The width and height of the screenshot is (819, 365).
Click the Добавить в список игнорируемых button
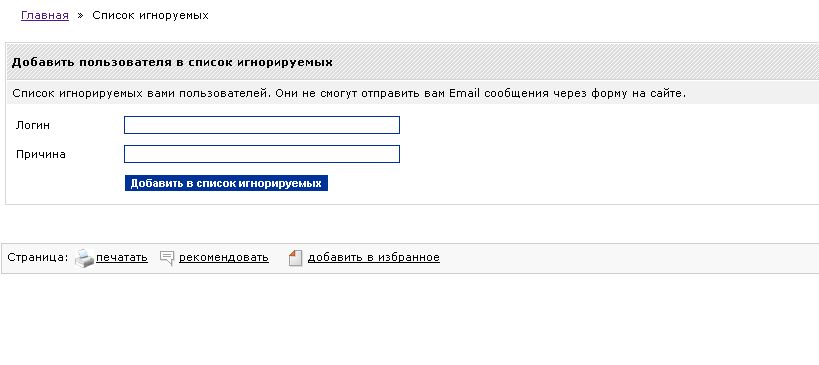tap(226, 183)
